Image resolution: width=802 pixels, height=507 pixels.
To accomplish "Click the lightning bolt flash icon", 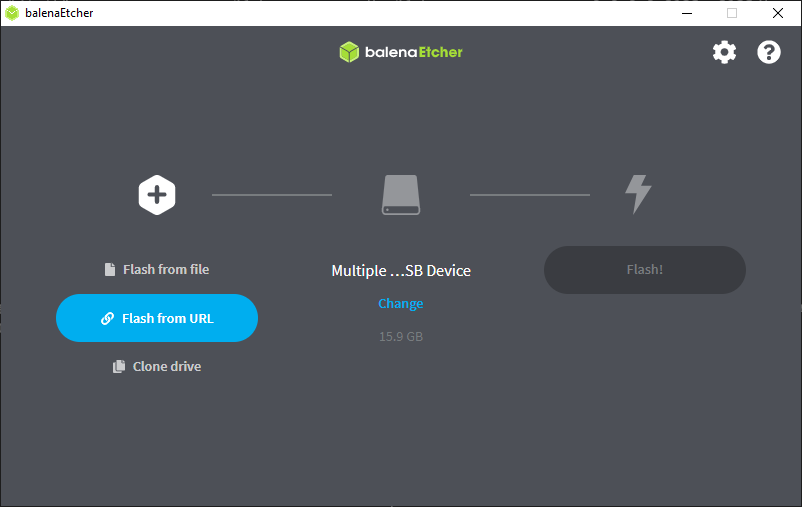I will (637, 194).
